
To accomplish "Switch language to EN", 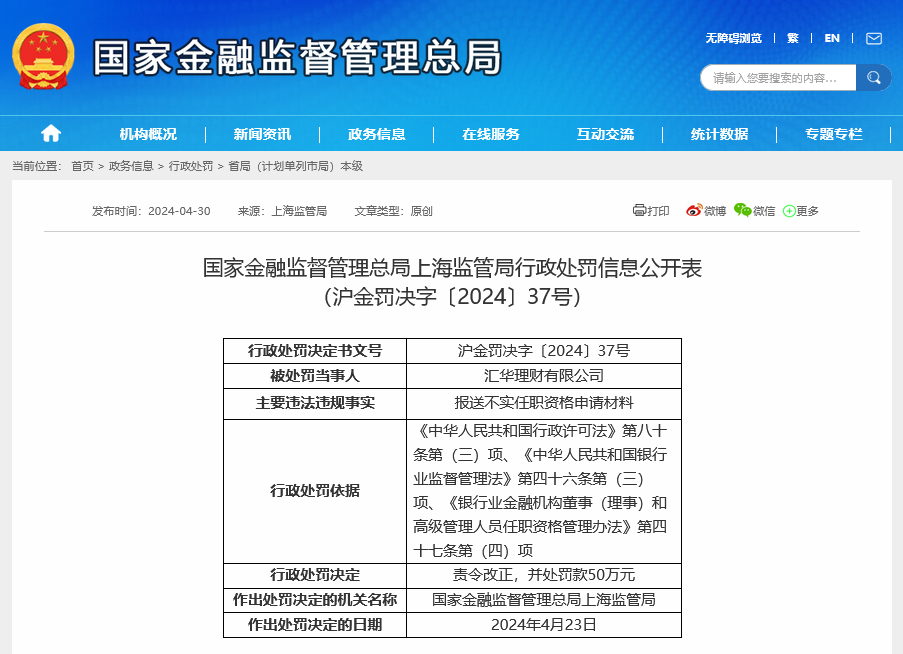I will [831, 38].
